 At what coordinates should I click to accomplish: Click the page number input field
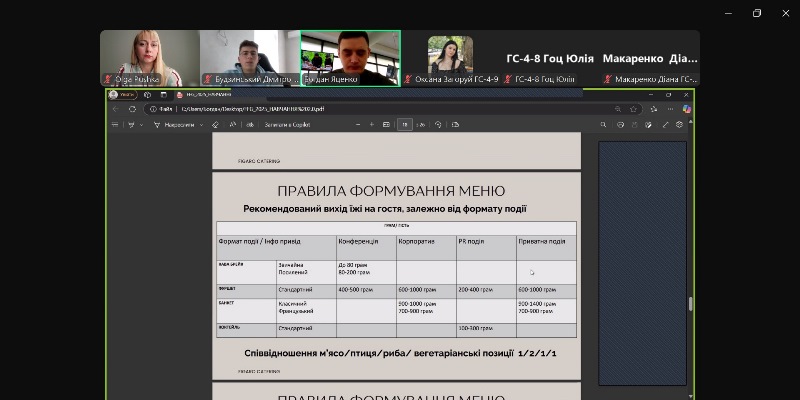pyautogui.click(x=405, y=124)
